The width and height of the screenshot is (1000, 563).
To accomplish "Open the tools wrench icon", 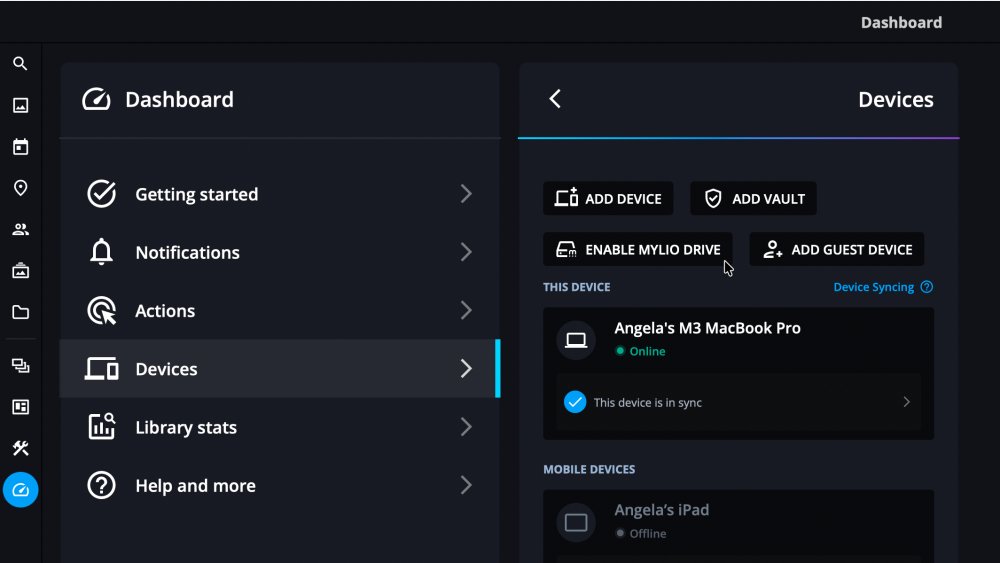I will (20, 448).
